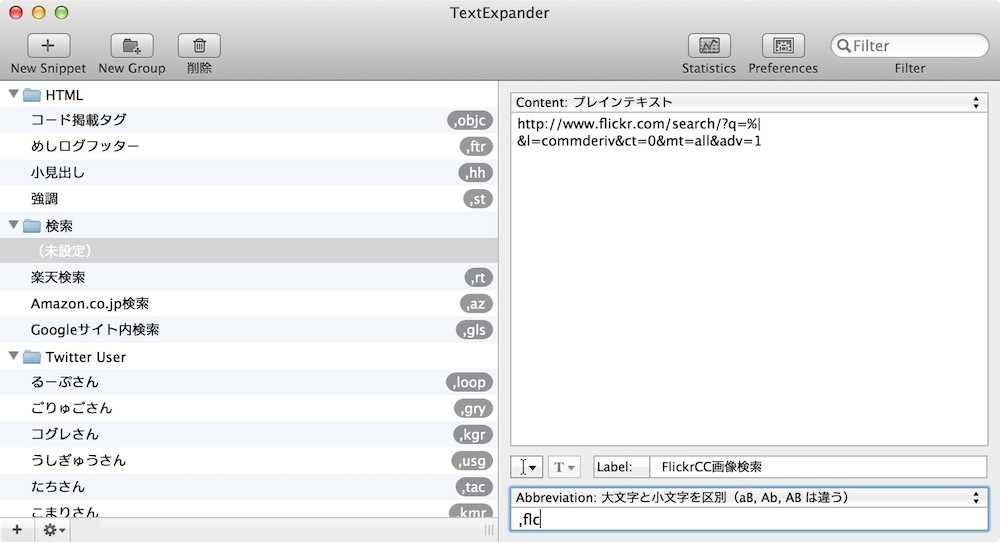Open the Statistics chart icon
The height and width of the screenshot is (542, 1000).
point(709,46)
